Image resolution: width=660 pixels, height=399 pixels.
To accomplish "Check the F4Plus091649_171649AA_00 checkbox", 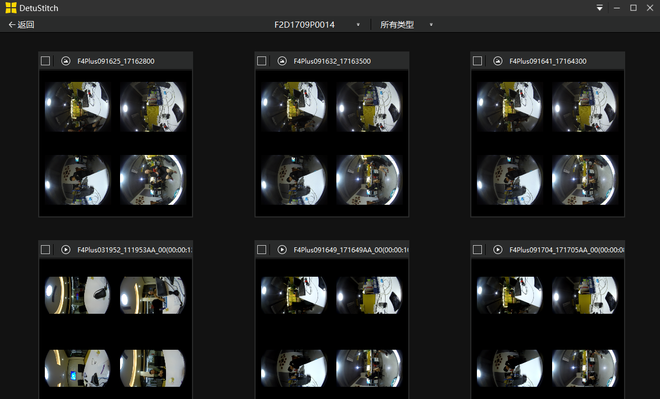I will (x=261, y=250).
